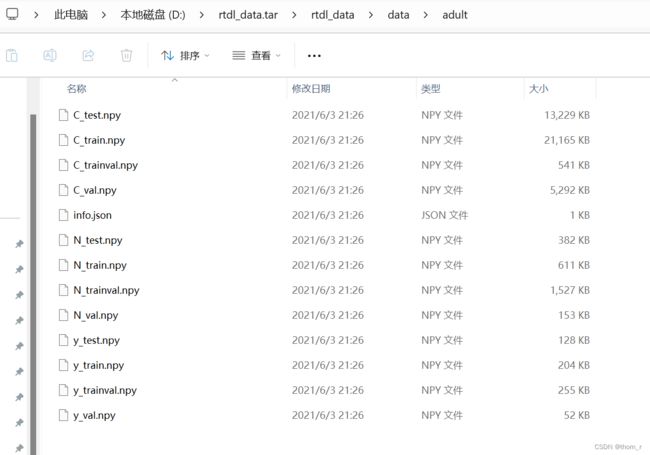Viewport: 650px width, 455px height.
Task: Select file N_test.npy
Action: click(98, 240)
